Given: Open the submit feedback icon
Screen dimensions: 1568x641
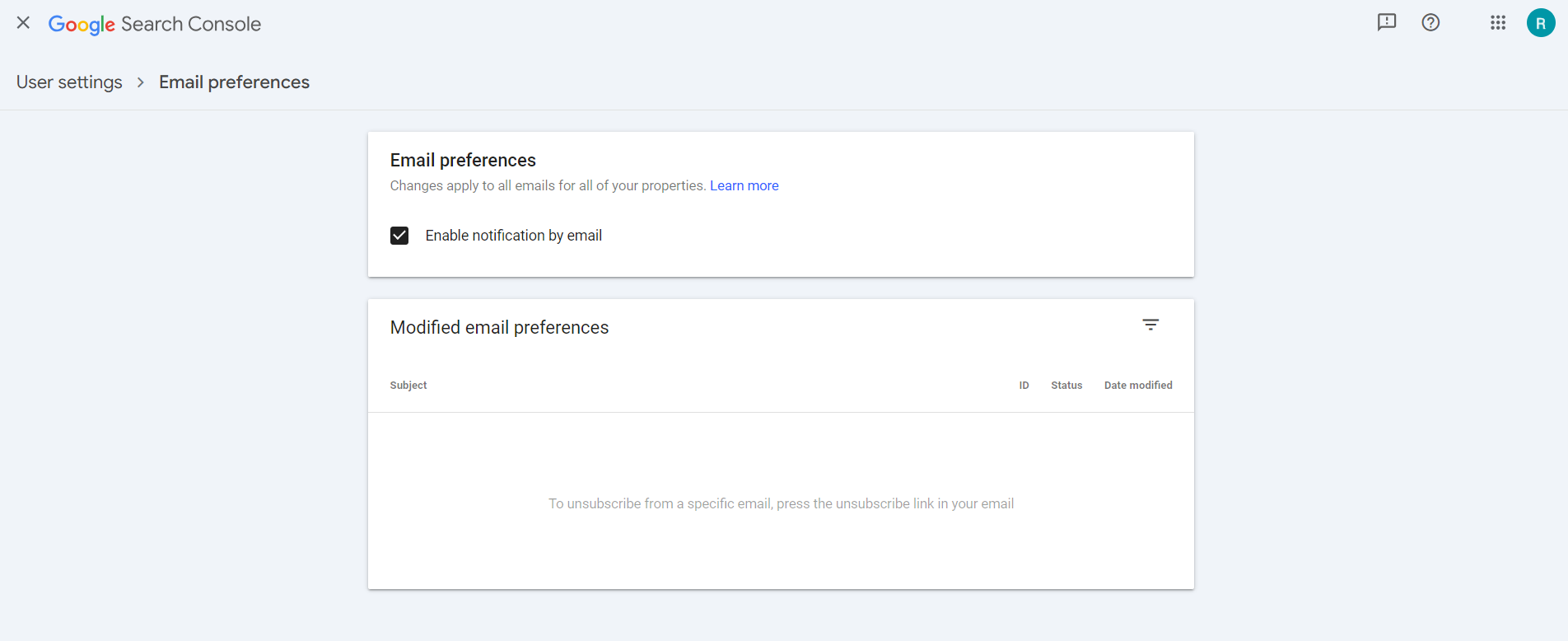Looking at the screenshot, I should pos(1387,22).
